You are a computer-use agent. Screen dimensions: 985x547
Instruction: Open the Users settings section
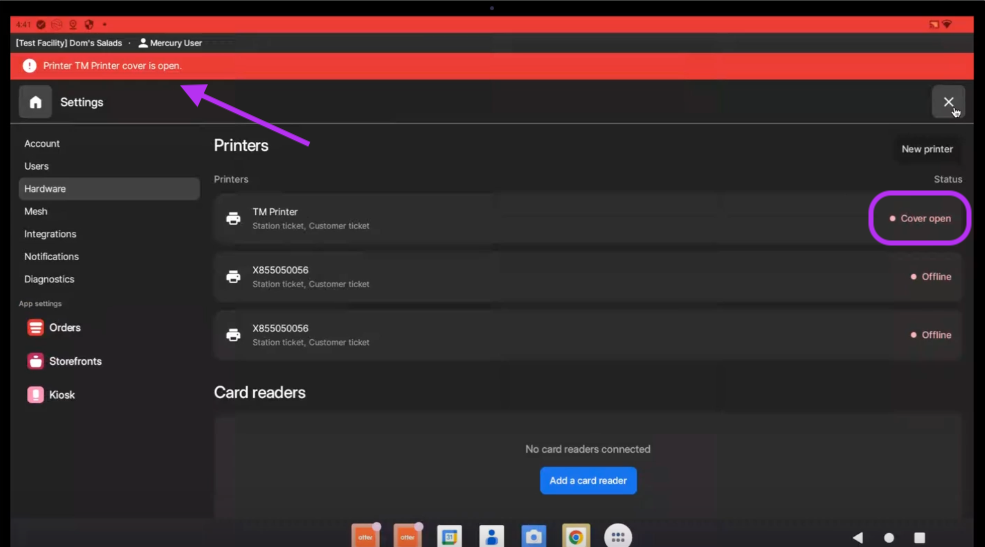37,166
